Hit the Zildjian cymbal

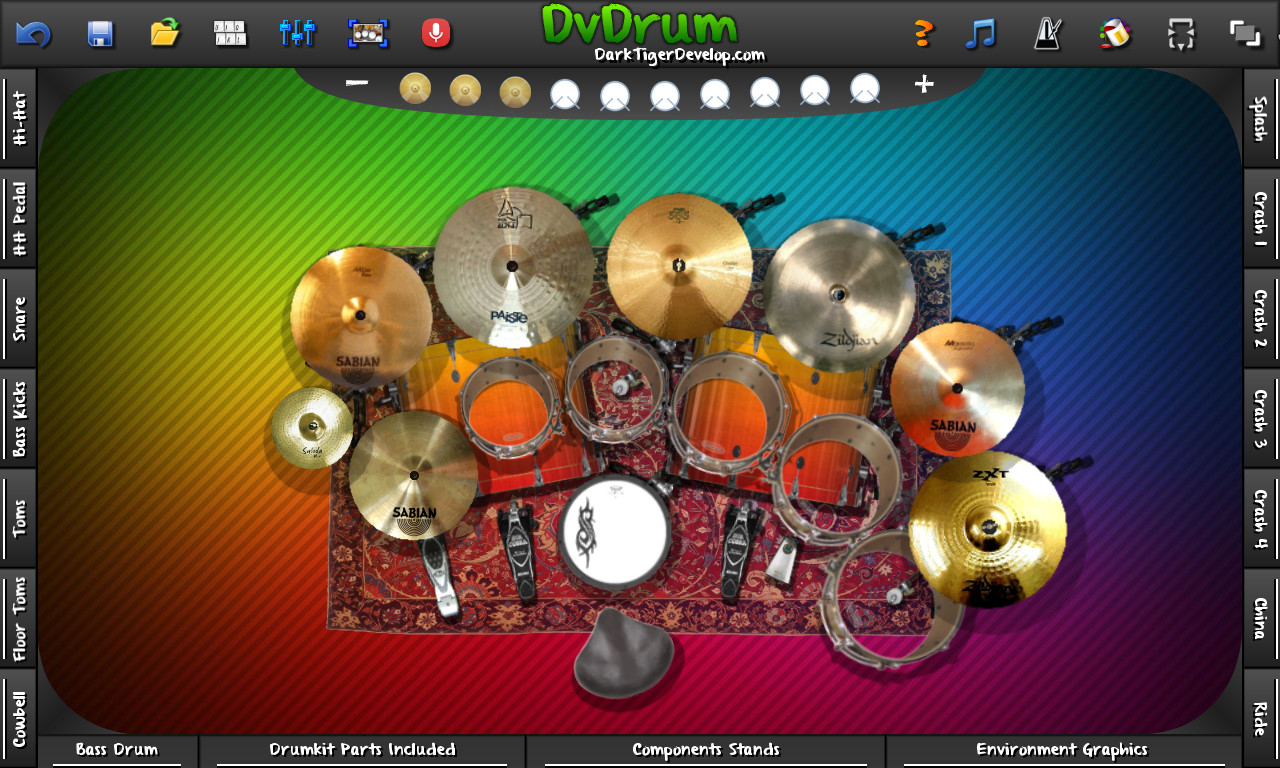(839, 295)
